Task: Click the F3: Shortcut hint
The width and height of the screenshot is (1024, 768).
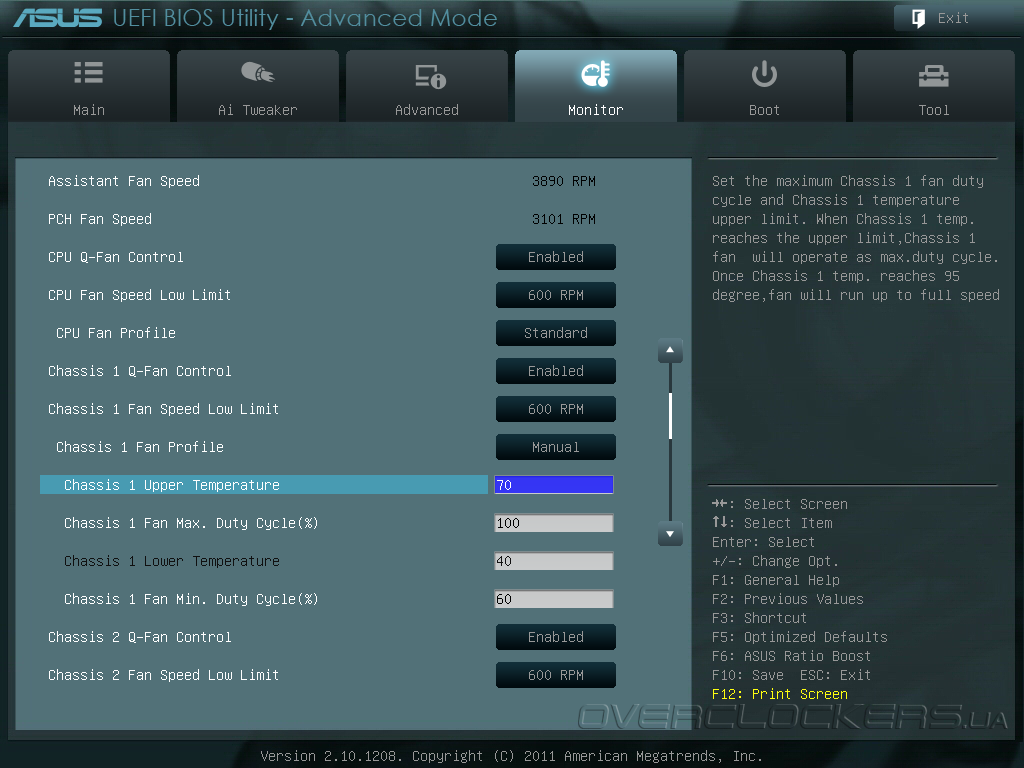Action: (x=760, y=618)
